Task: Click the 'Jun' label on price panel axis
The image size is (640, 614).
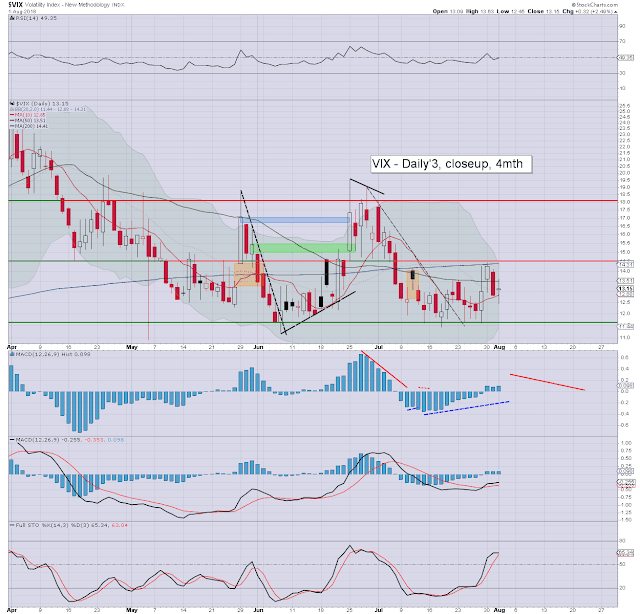Action: coord(258,347)
